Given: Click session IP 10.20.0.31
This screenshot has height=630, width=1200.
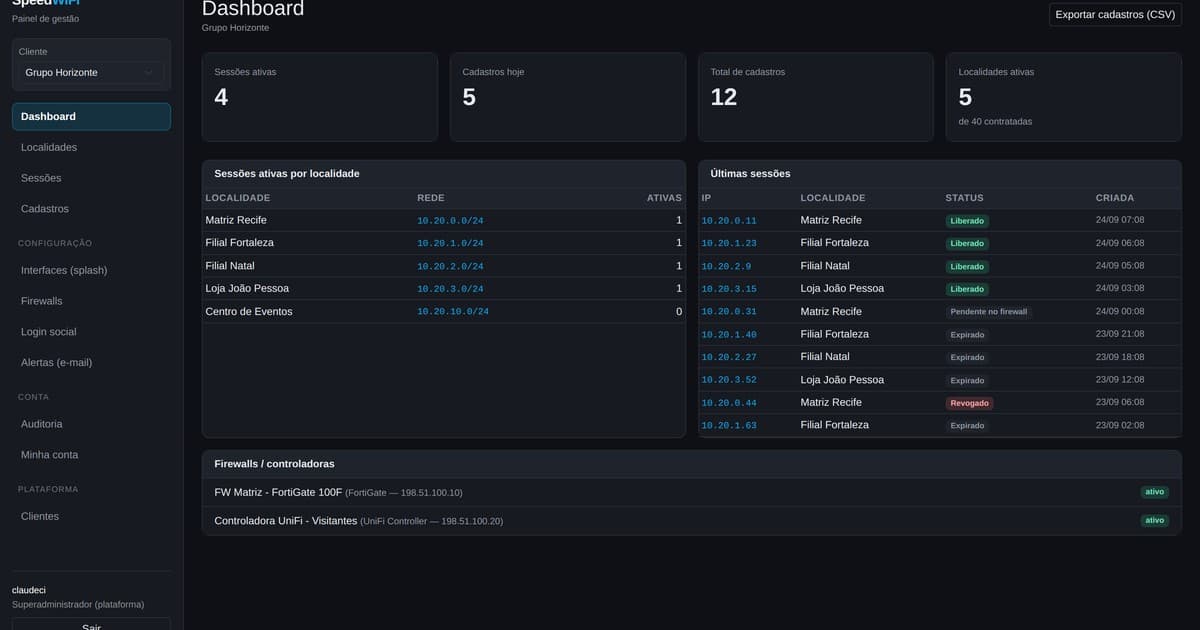Looking at the screenshot, I should 729,312.
